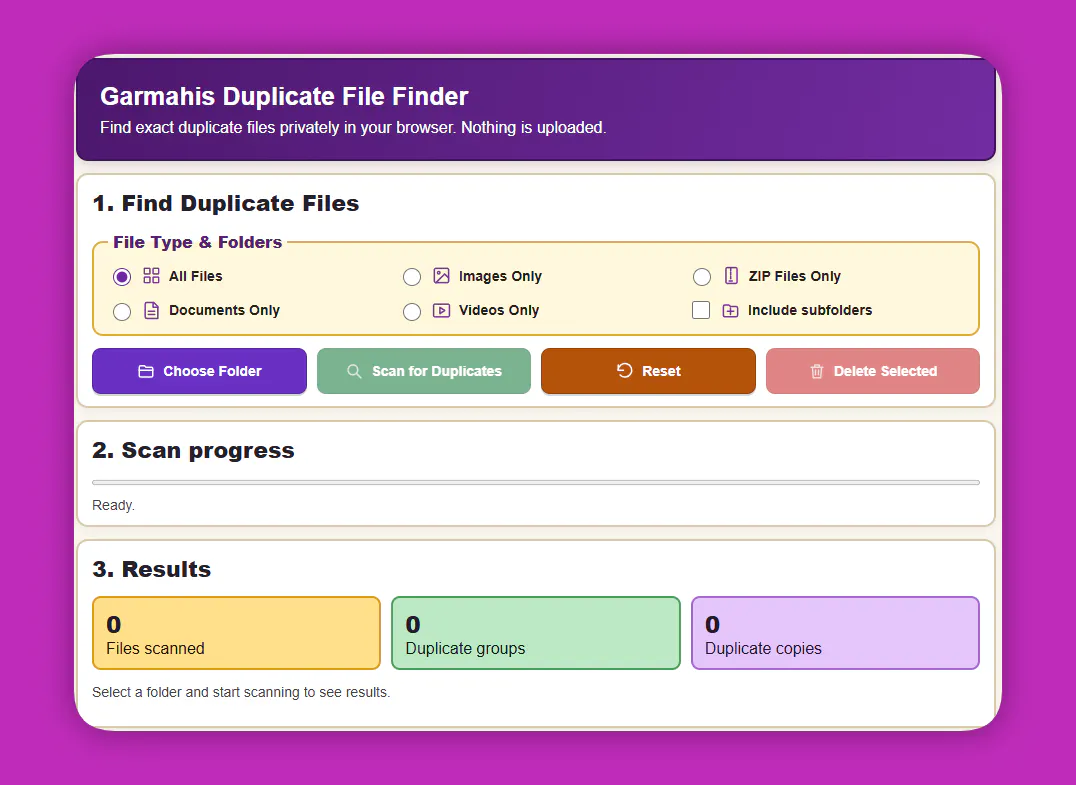Click the '3. Results' heading

152,569
